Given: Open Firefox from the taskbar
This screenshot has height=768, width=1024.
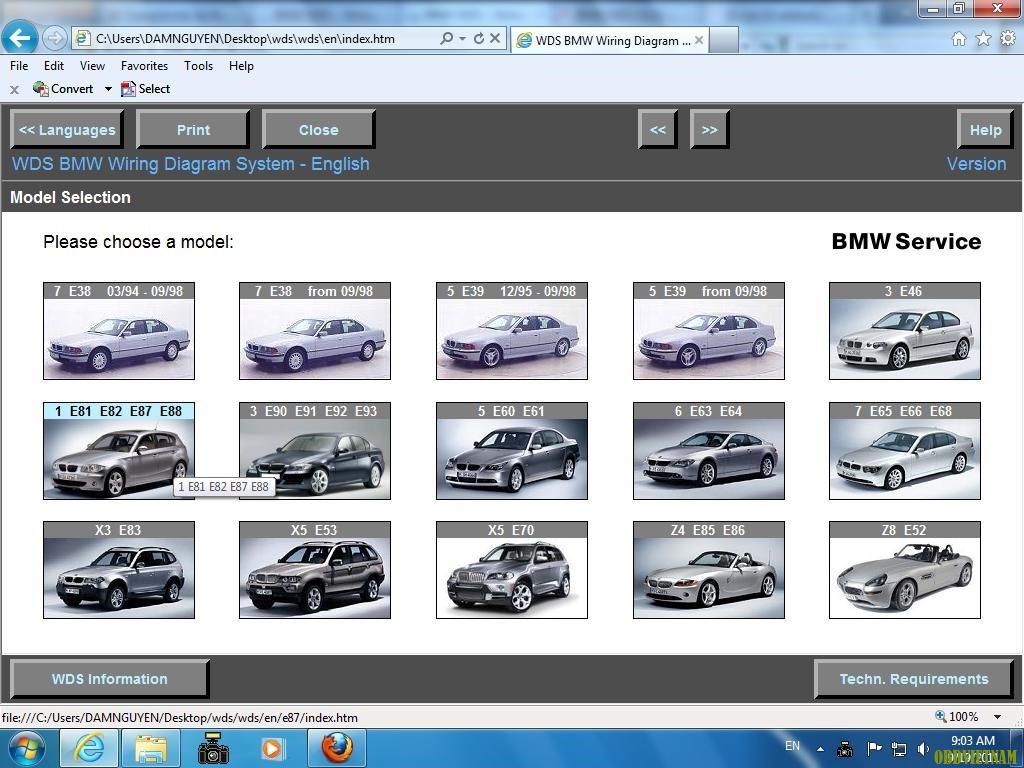Looking at the screenshot, I should point(337,748).
